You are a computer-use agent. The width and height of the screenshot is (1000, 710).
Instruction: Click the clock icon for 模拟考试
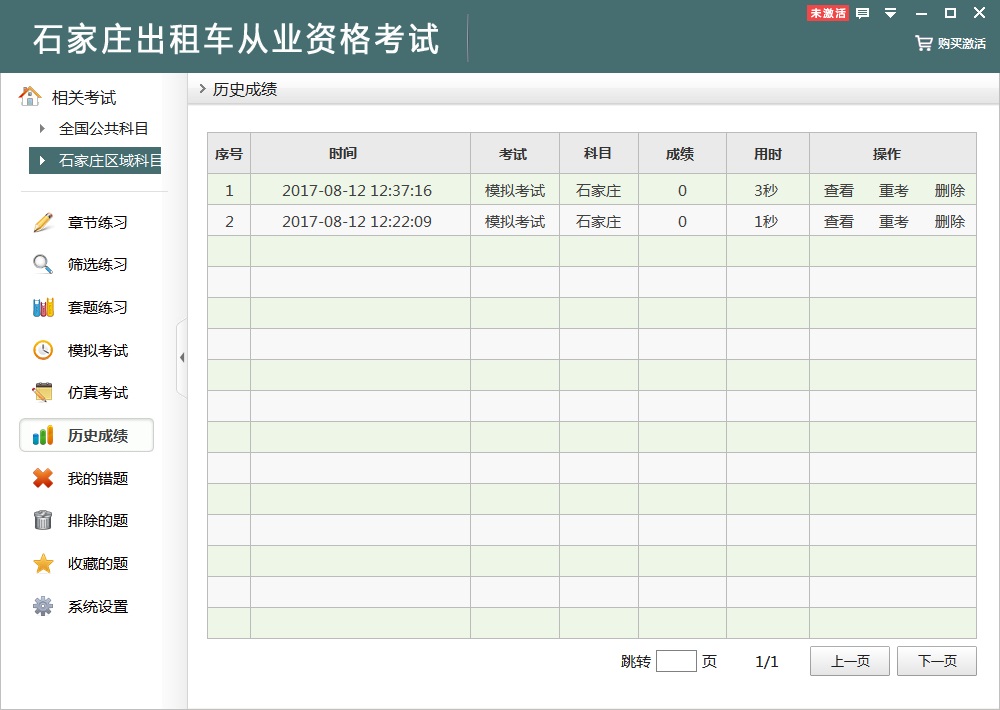tap(43, 350)
